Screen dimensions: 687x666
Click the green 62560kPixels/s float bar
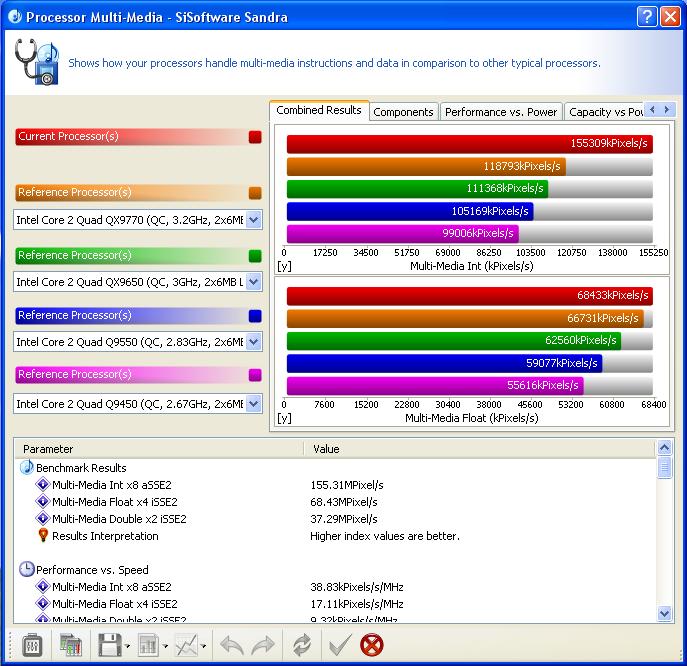click(453, 341)
